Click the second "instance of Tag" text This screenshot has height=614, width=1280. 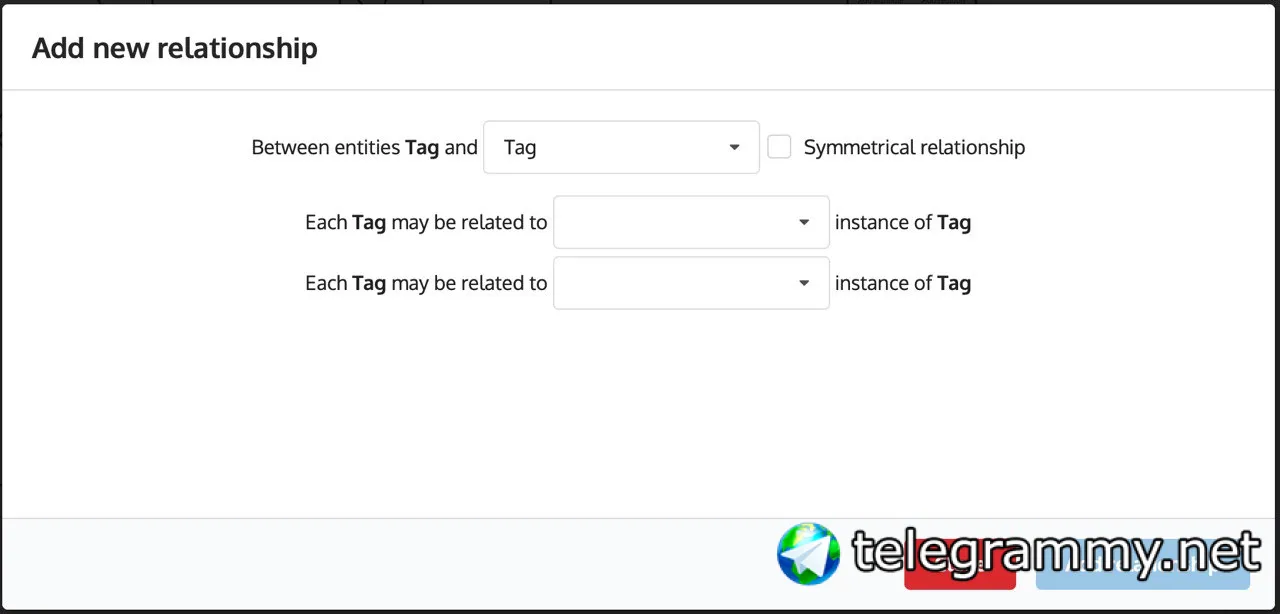coord(902,283)
